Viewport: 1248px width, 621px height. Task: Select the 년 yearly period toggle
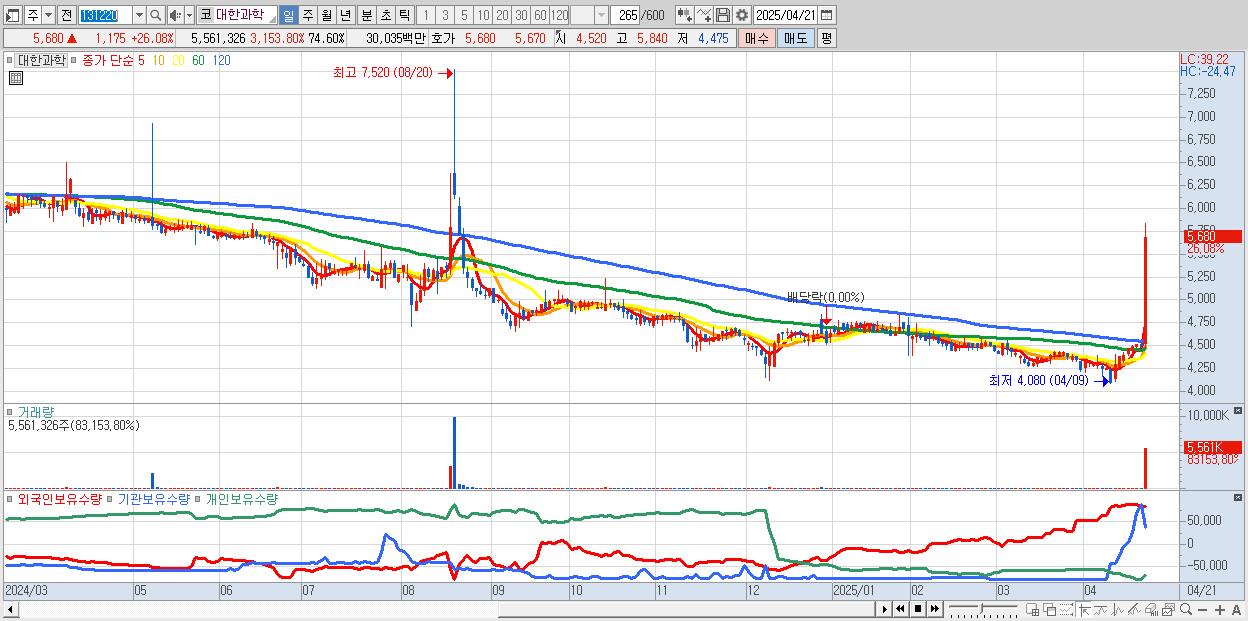click(345, 15)
